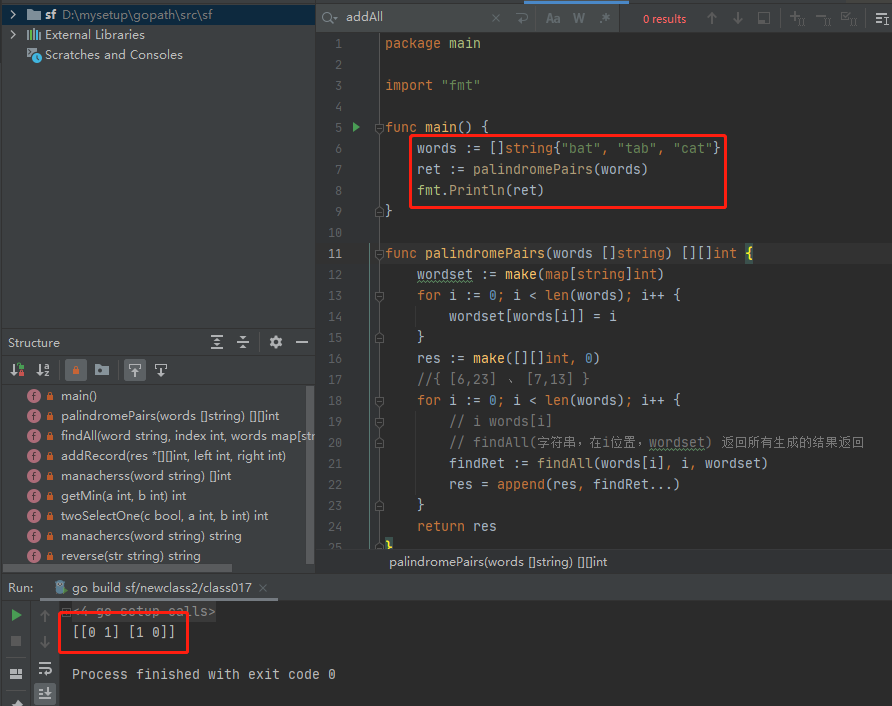Sort Structure alphabetically
This screenshot has width=892, height=706.
click(43, 370)
